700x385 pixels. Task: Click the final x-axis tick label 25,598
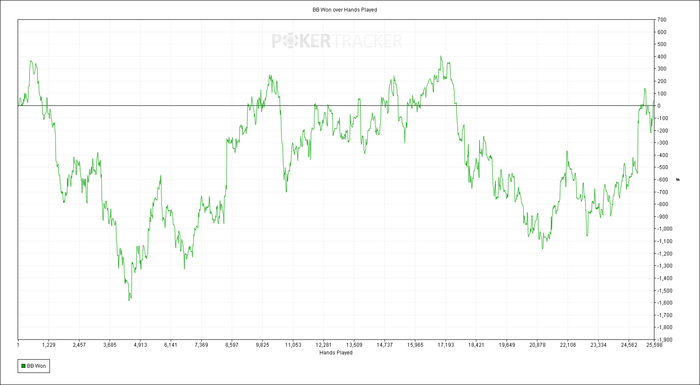point(654,345)
